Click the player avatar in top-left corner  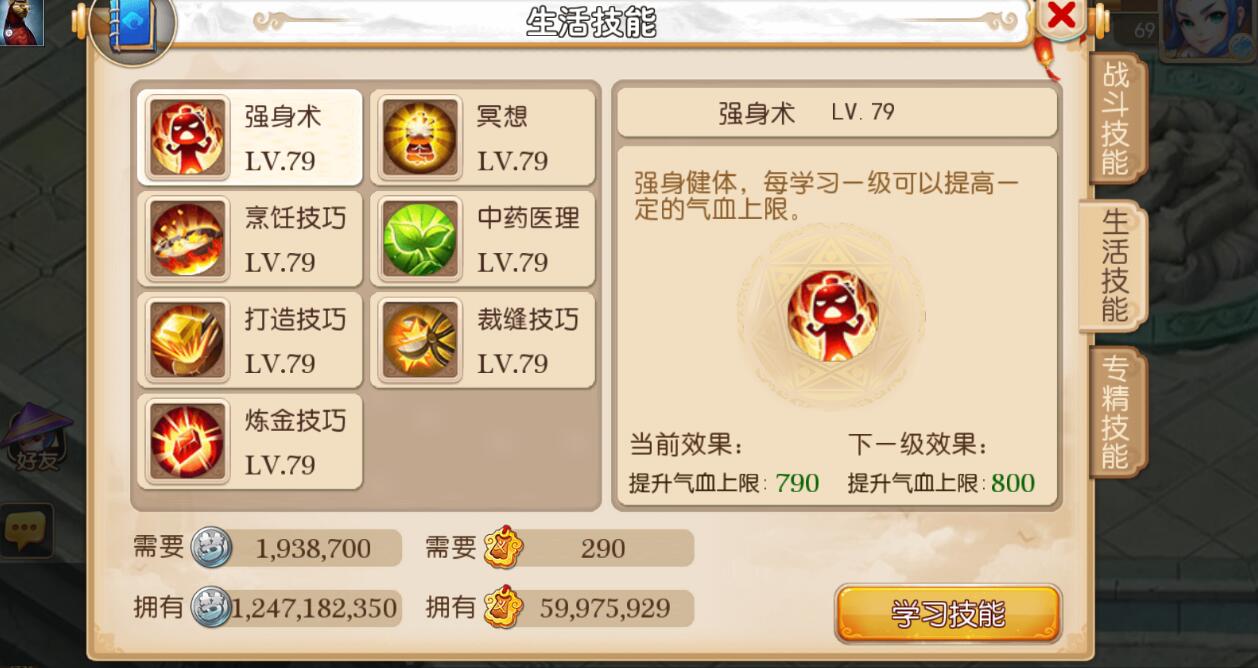pos(21,22)
